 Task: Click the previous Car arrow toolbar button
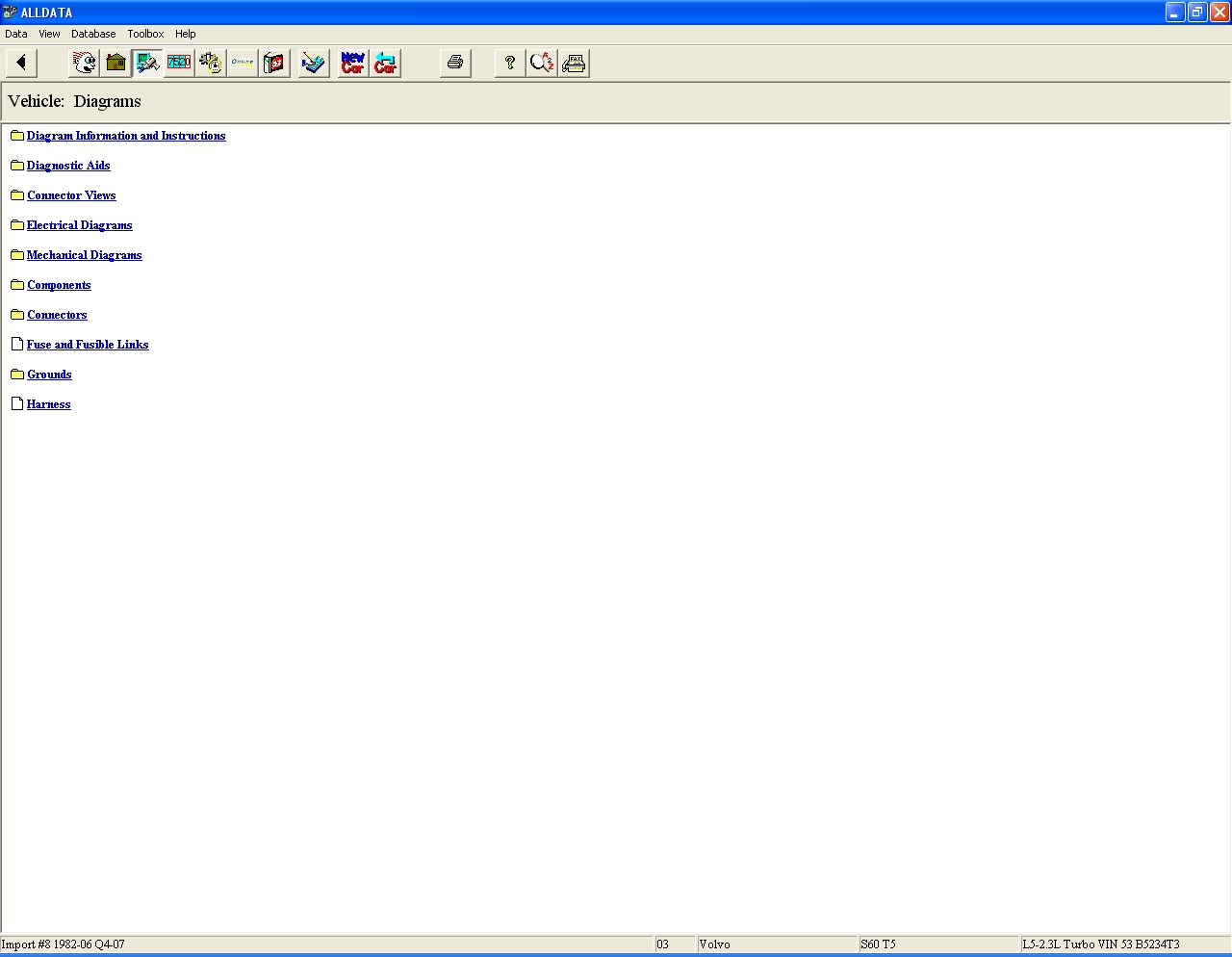385,64
